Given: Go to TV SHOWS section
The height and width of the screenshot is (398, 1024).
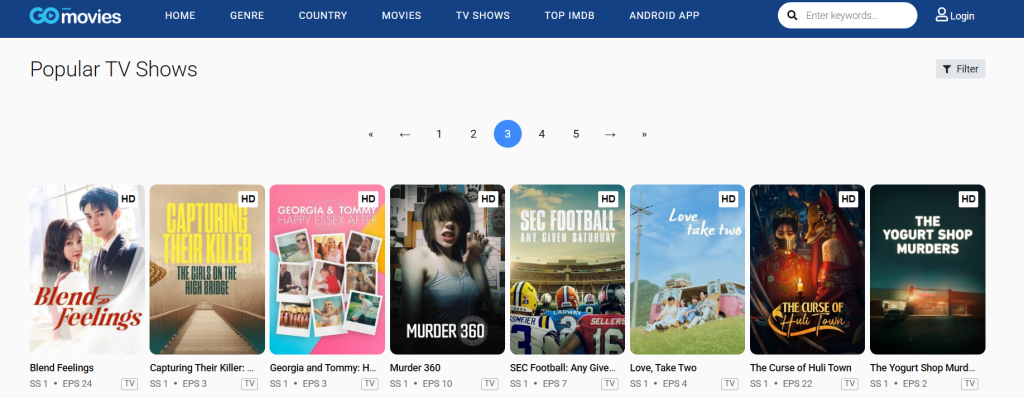Looking at the screenshot, I should coord(483,16).
